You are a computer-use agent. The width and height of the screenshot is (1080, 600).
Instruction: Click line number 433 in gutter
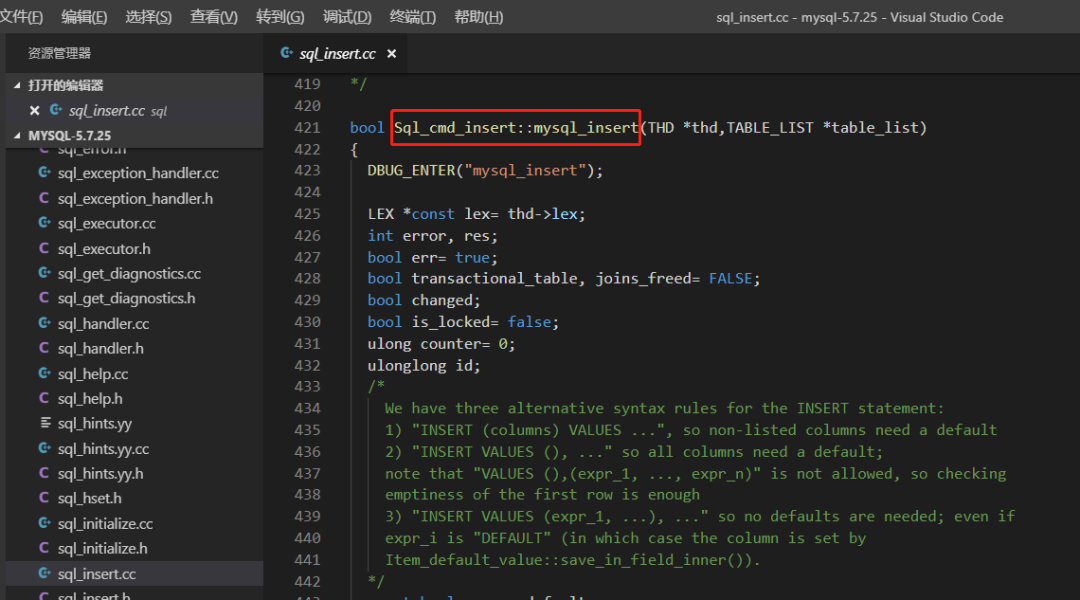tap(307, 386)
